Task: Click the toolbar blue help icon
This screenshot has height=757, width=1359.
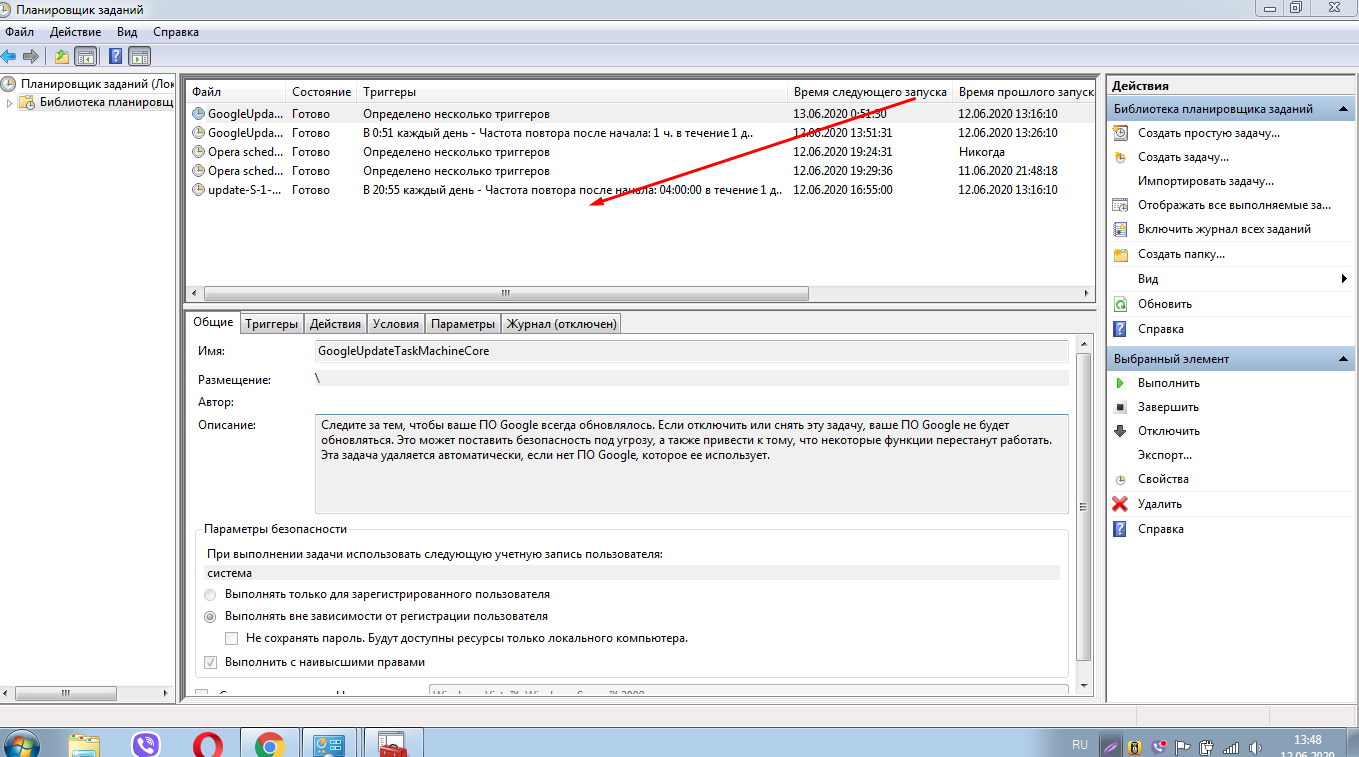Action: (116, 56)
